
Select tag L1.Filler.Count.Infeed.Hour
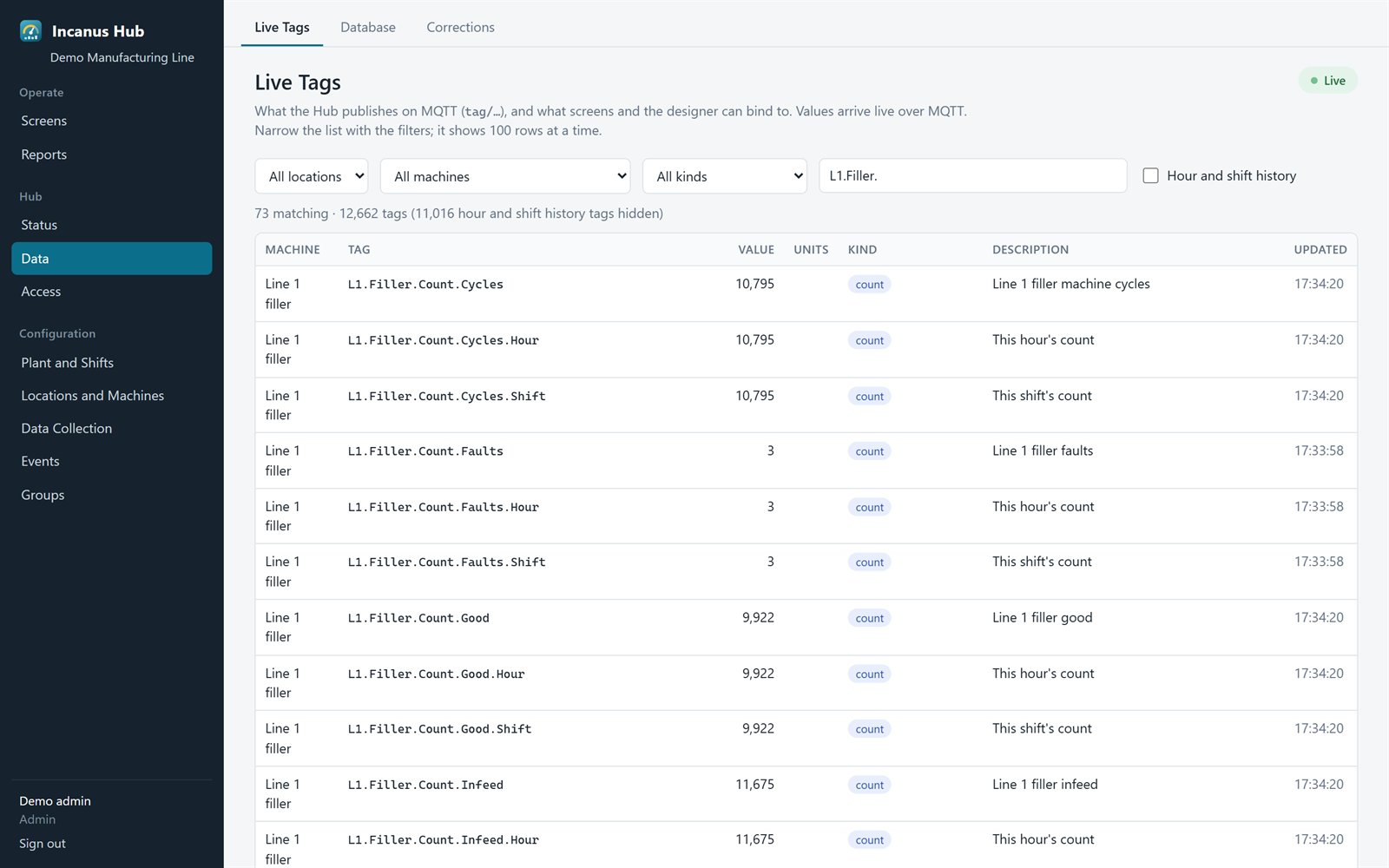[x=443, y=840]
